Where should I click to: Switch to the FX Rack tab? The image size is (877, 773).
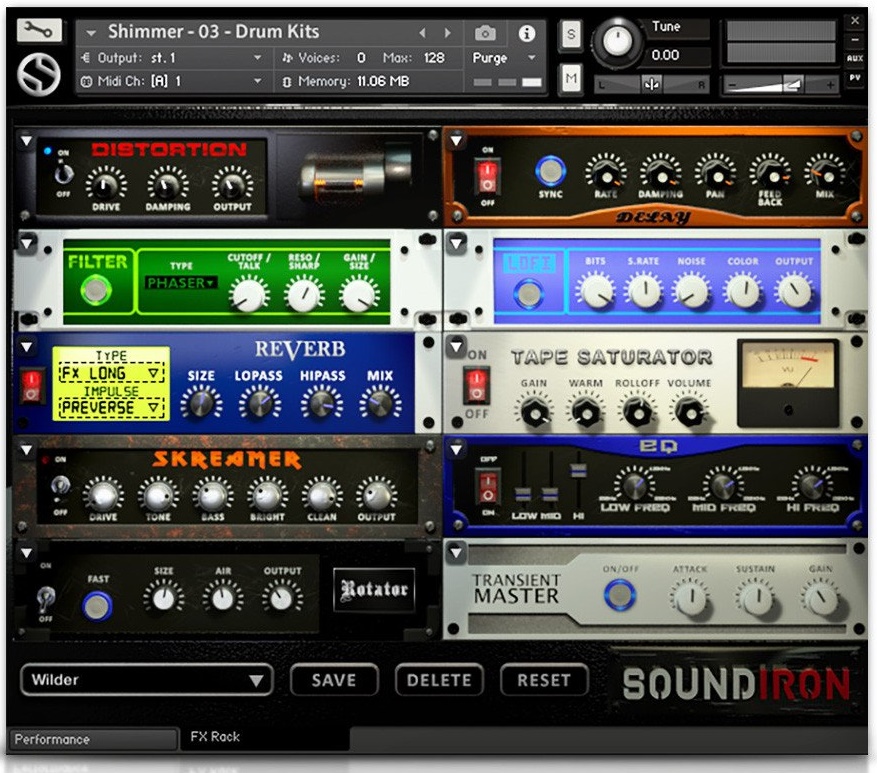(x=265, y=737)
